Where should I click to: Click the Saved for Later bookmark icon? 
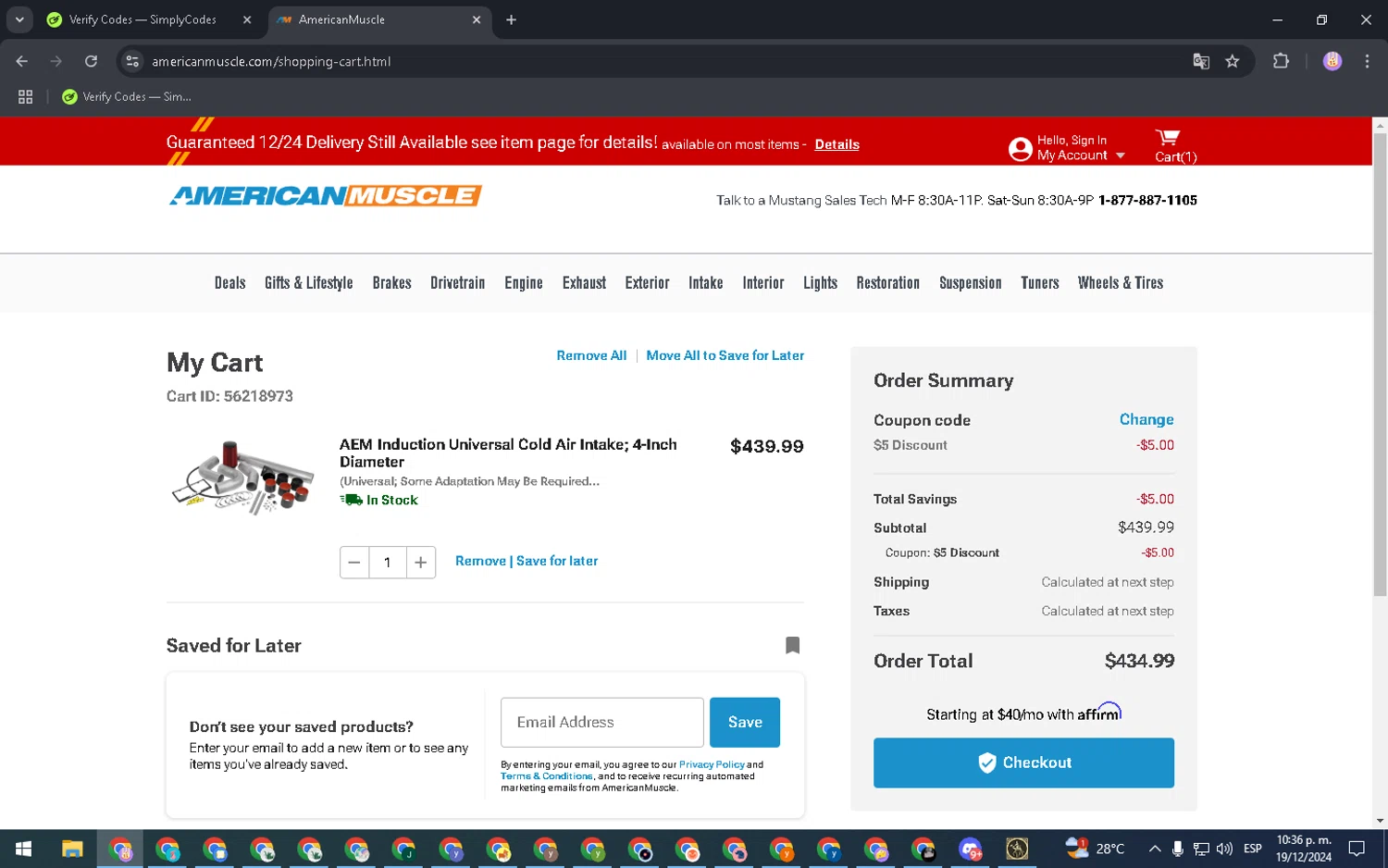792,645
